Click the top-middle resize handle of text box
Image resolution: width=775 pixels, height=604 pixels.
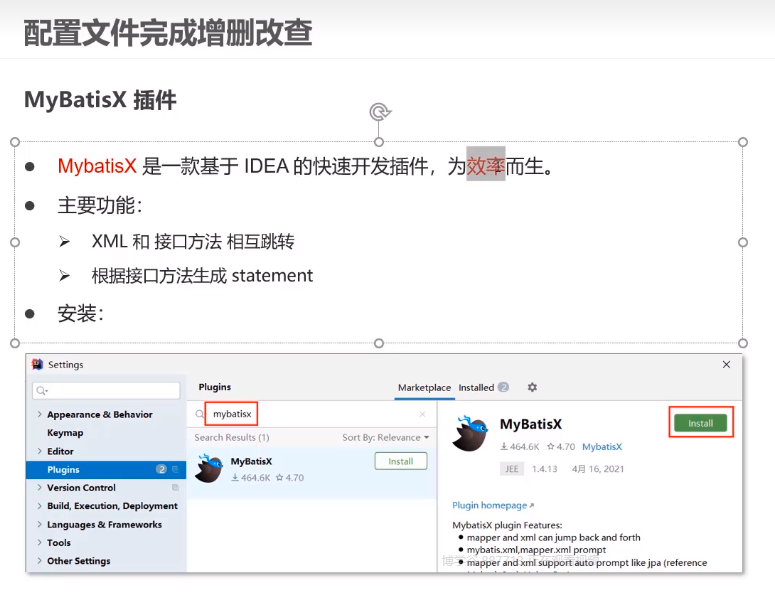click(x=379, y=142)
